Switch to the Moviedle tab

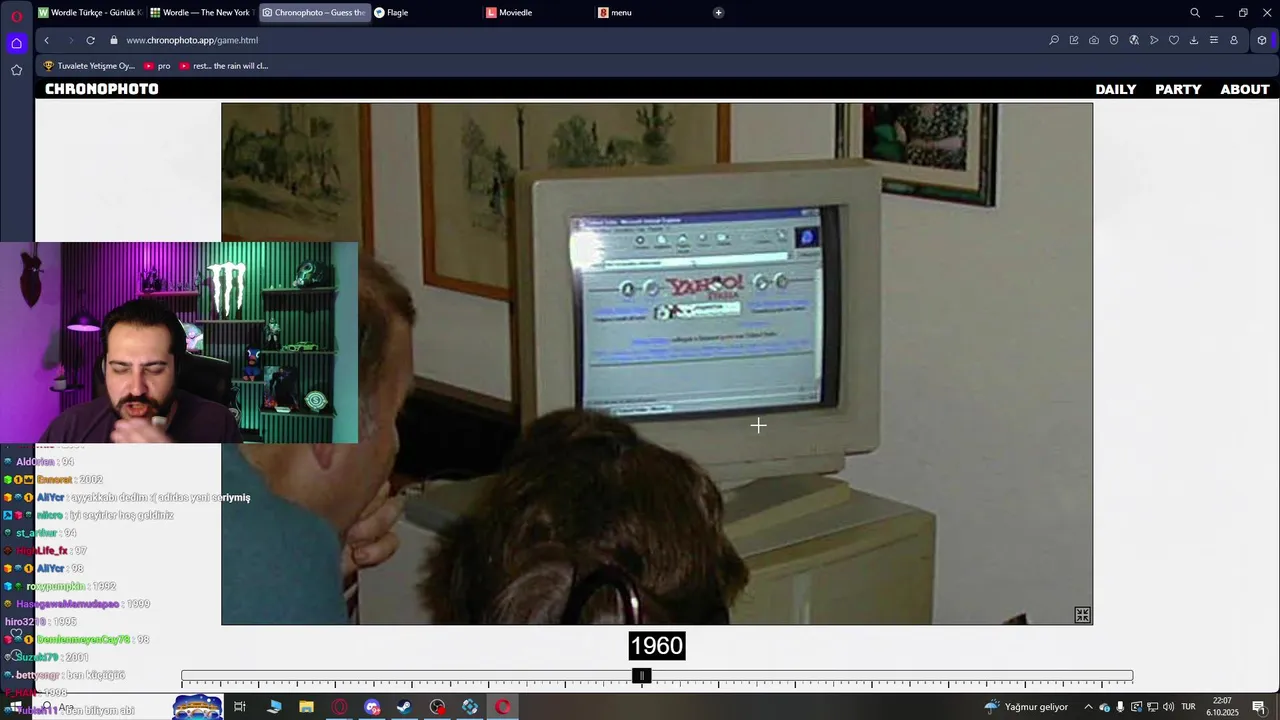point(538,13)
